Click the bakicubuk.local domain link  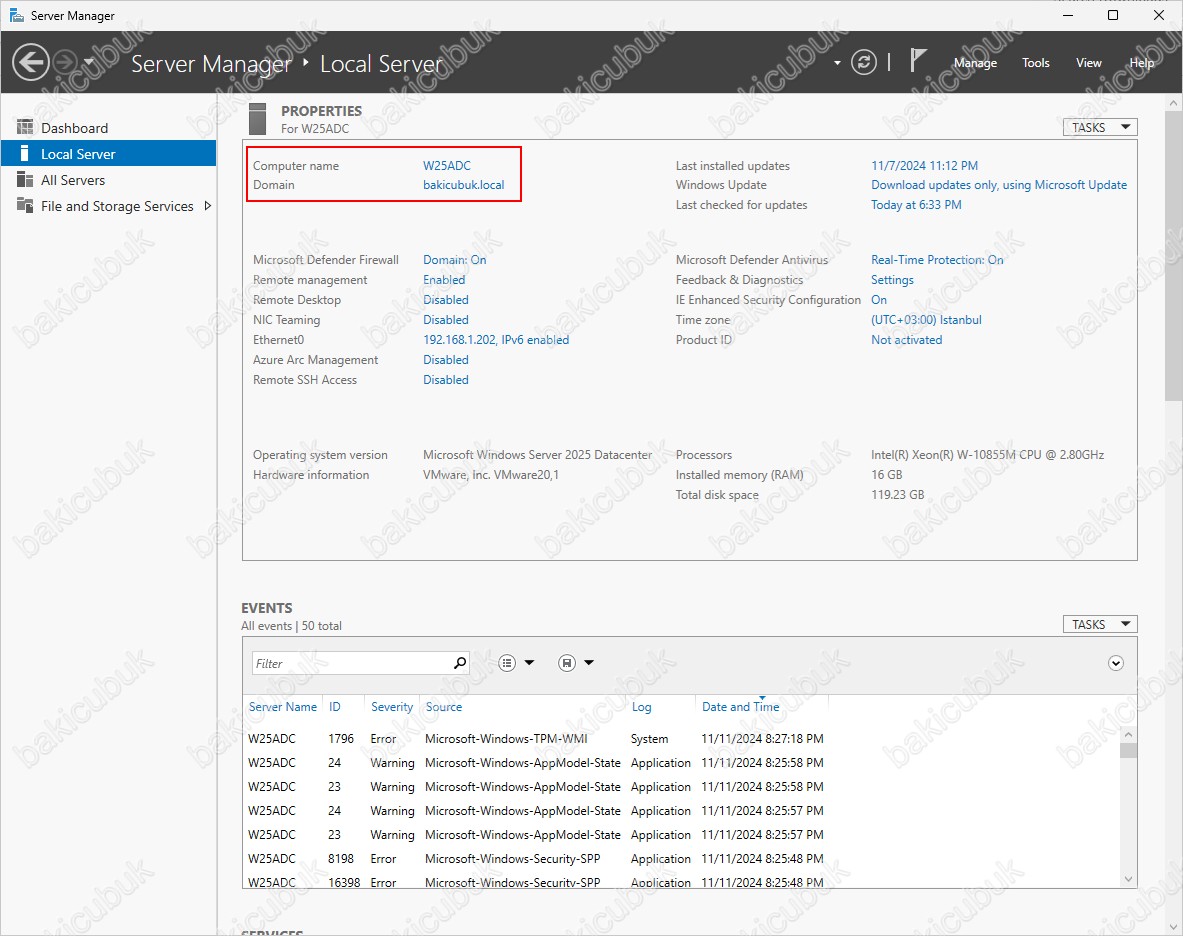click(x=463, y=185)
